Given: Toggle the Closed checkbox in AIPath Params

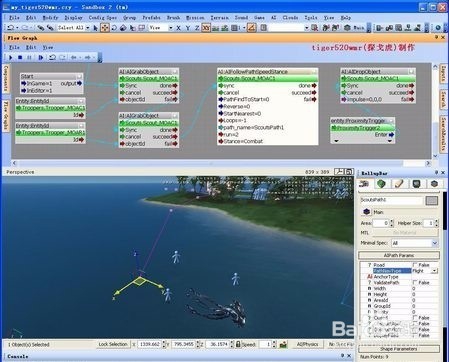Looking at the screenshot, I should [415, 318].
